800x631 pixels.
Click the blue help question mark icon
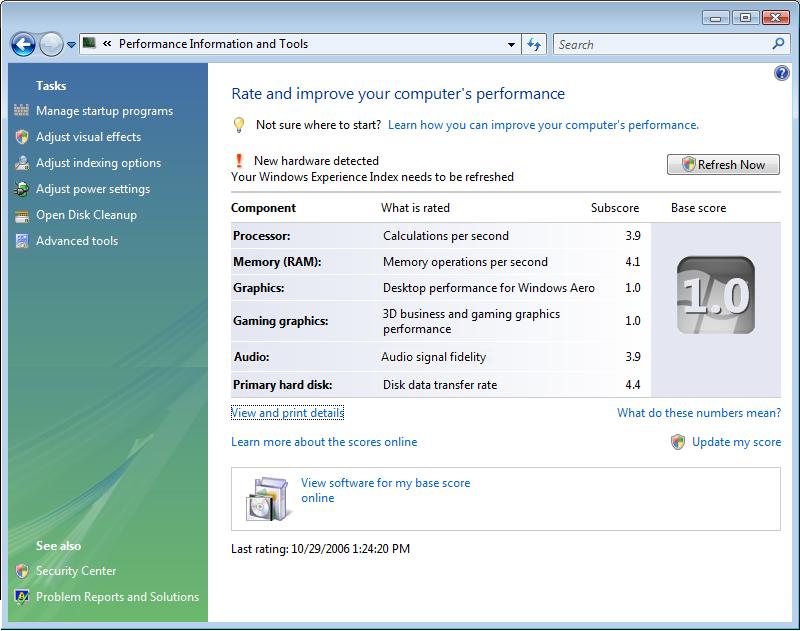[781, 73]
